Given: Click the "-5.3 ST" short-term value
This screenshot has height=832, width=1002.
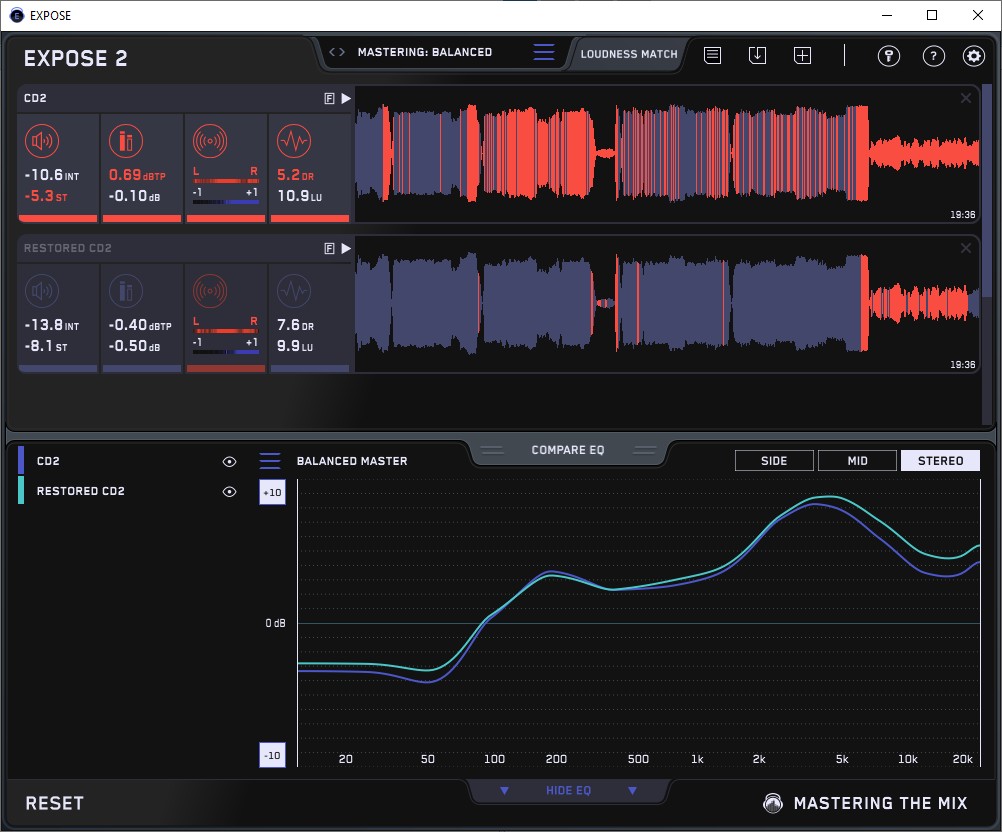Looking at the screenshot, I should pos(45,196).
